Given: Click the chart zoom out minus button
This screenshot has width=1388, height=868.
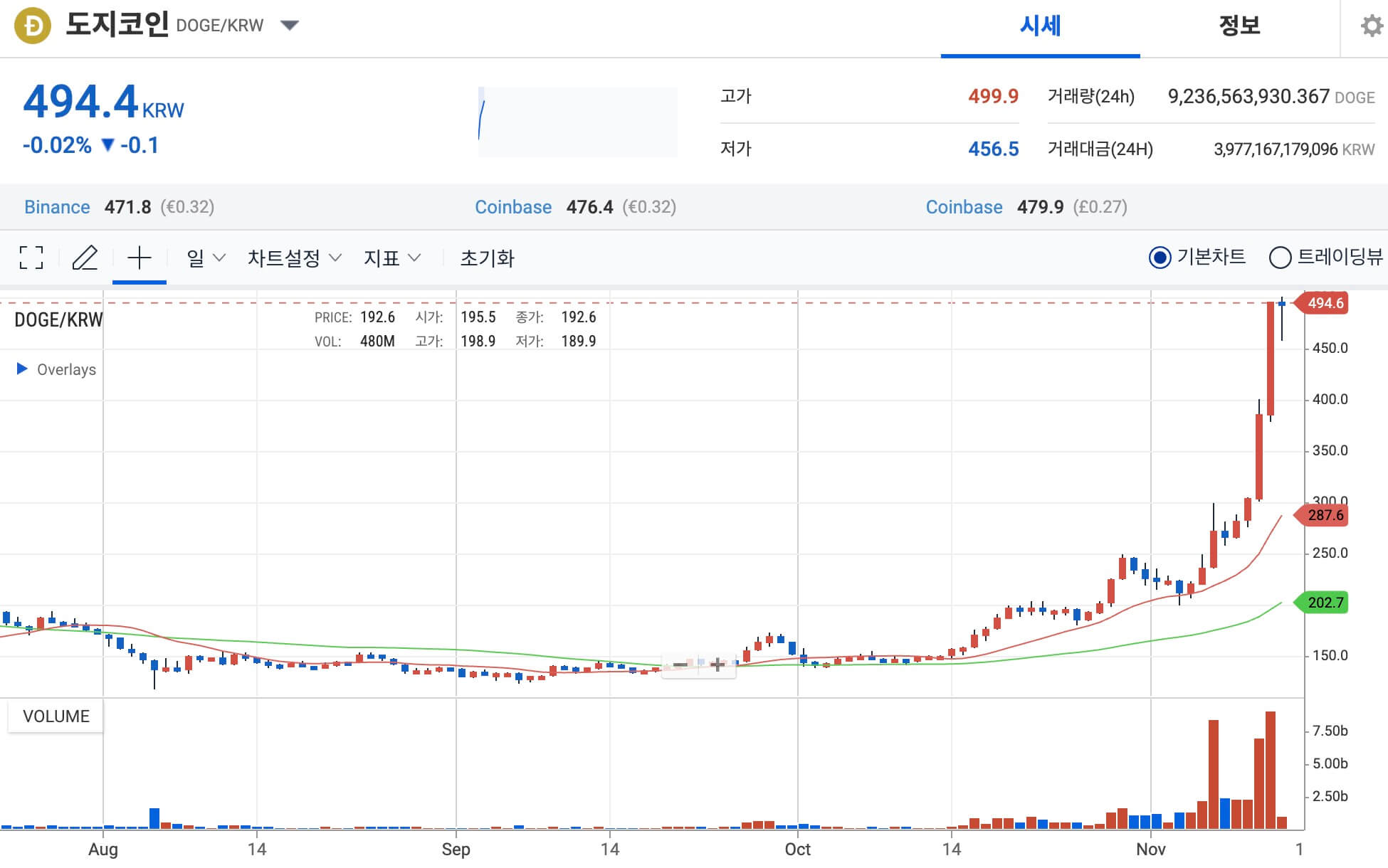Looking at the screenshot, I should coord(680,665).
